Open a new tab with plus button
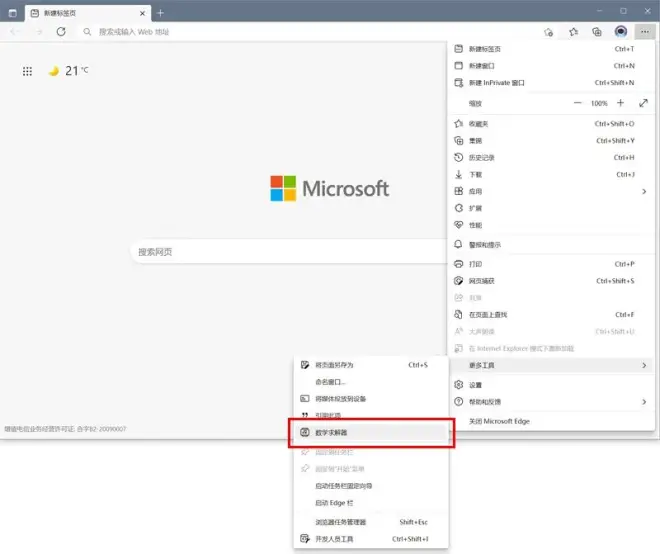The width and height of the screenshot is (660, 554). [x=160, y=13]
